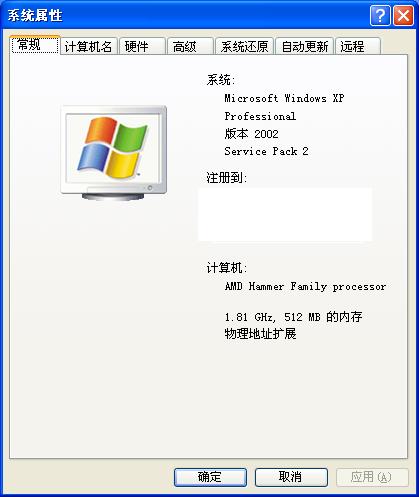
Task: Open the 系统还原 tab
Action: point(244,46)
